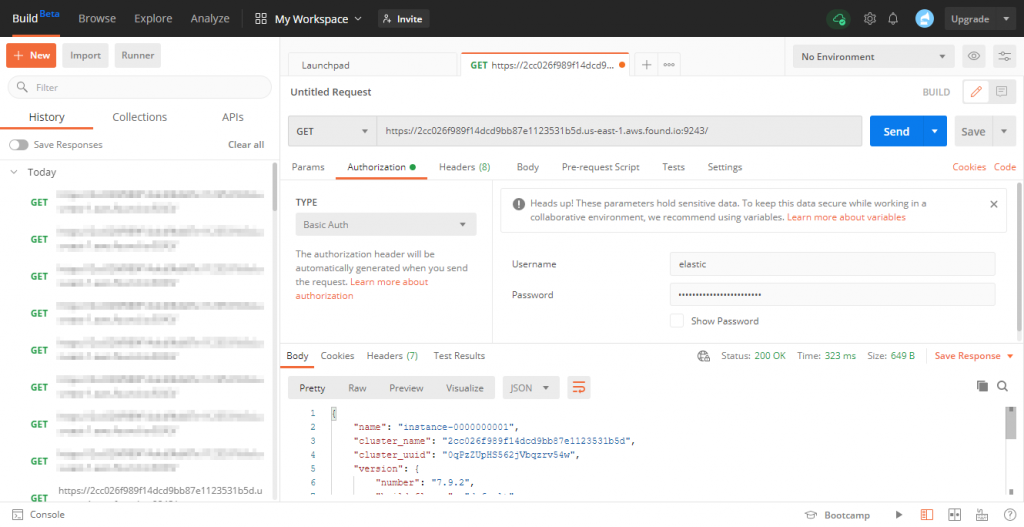Click the Username input field
This screenshot has height=527, width=1024.
click(832, 264)
